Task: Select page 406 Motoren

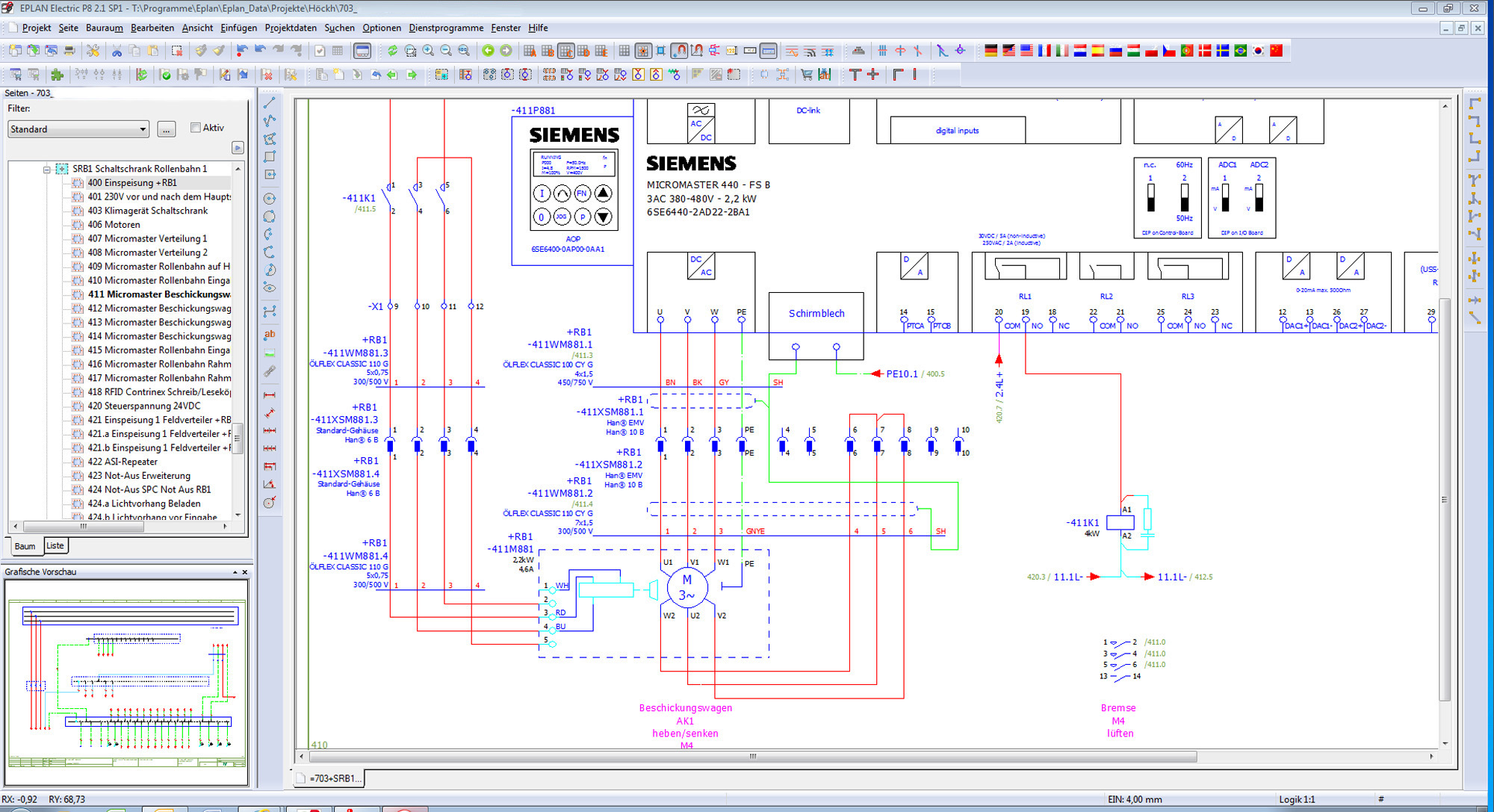Action: [x=114, y=225]
